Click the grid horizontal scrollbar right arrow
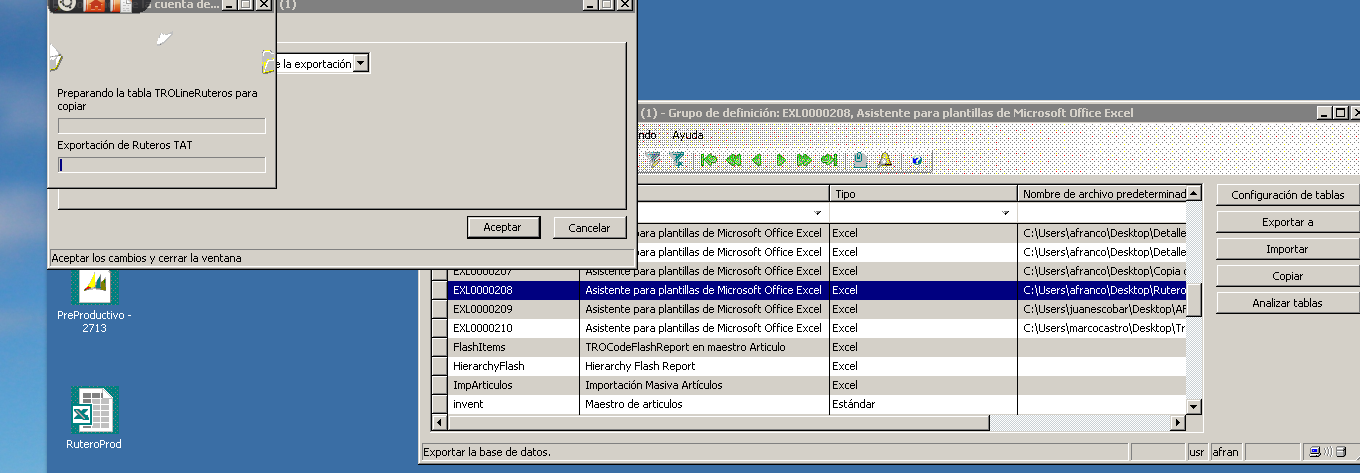The height and width of the screenshot is (473, 1360). 1177,424
